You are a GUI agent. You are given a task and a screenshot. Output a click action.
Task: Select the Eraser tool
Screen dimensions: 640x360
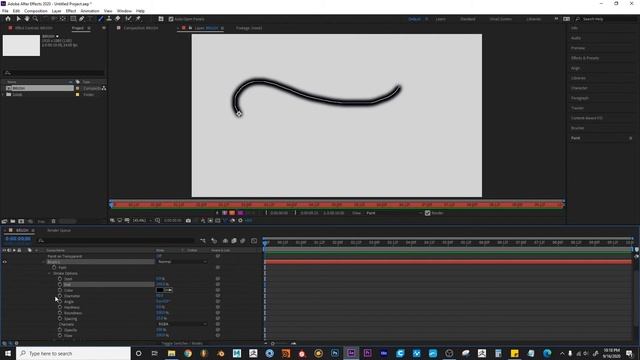click(118, 19)
